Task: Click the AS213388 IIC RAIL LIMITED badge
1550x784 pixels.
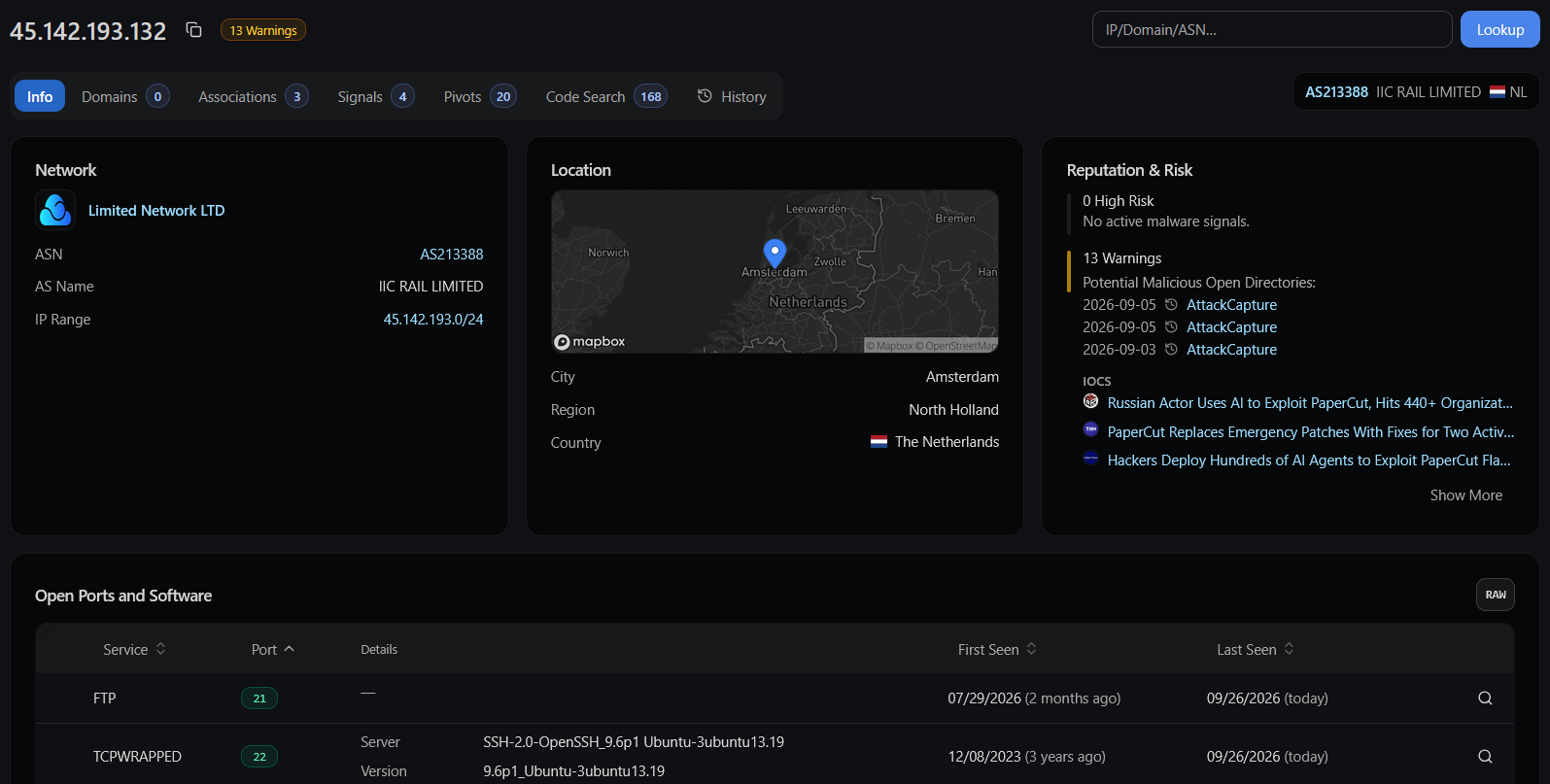Action: [1415, 92]
